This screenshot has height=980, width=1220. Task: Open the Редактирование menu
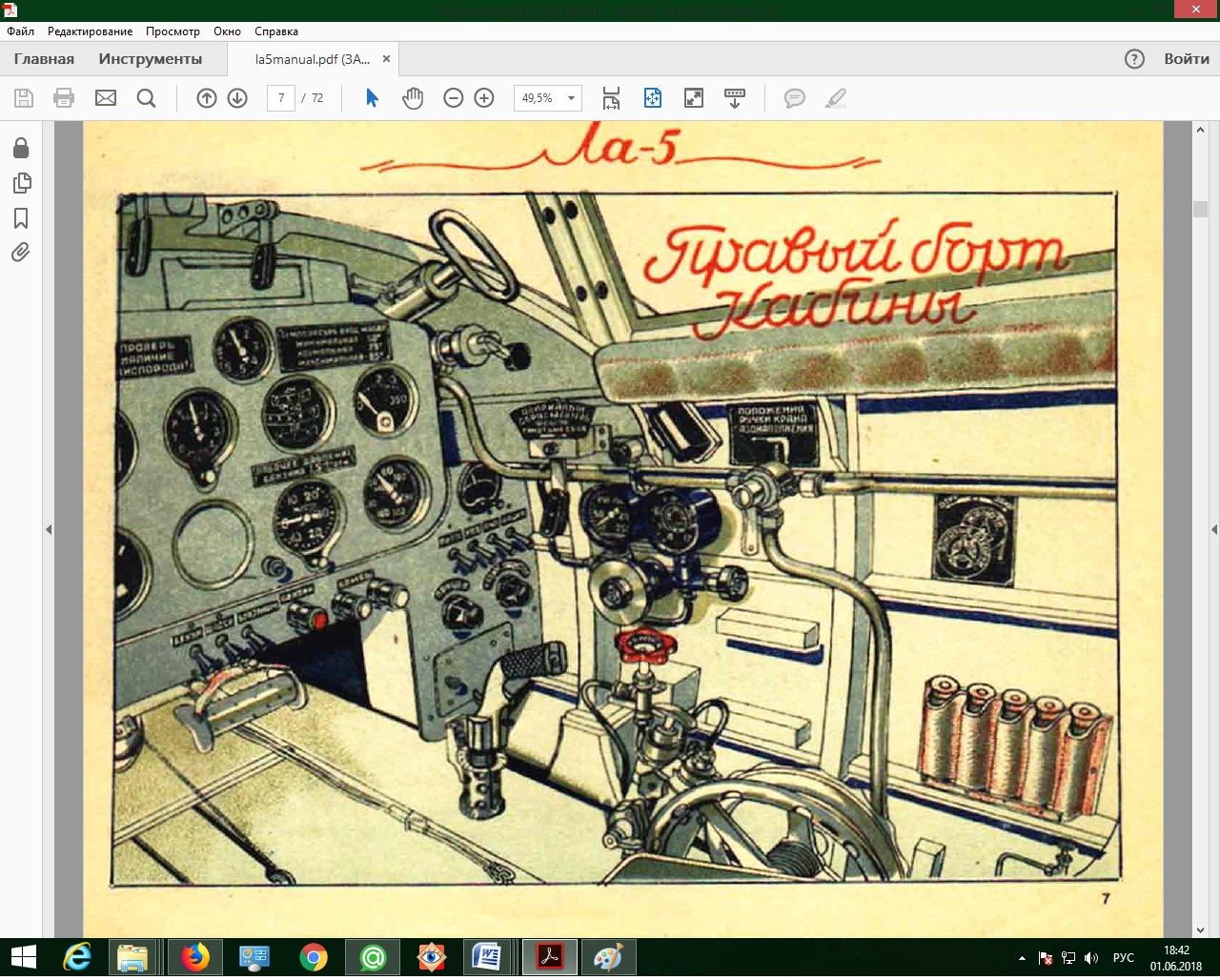[90, 31]
